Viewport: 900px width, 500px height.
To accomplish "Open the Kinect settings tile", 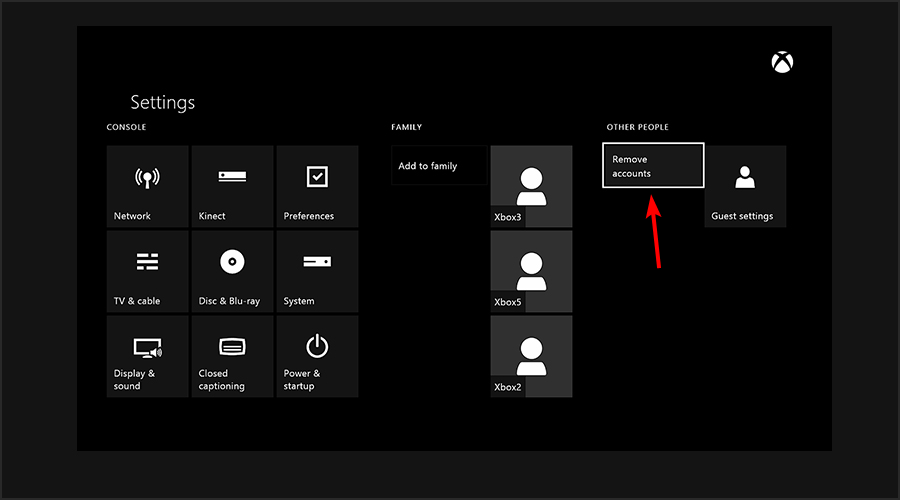I will 232,186.
